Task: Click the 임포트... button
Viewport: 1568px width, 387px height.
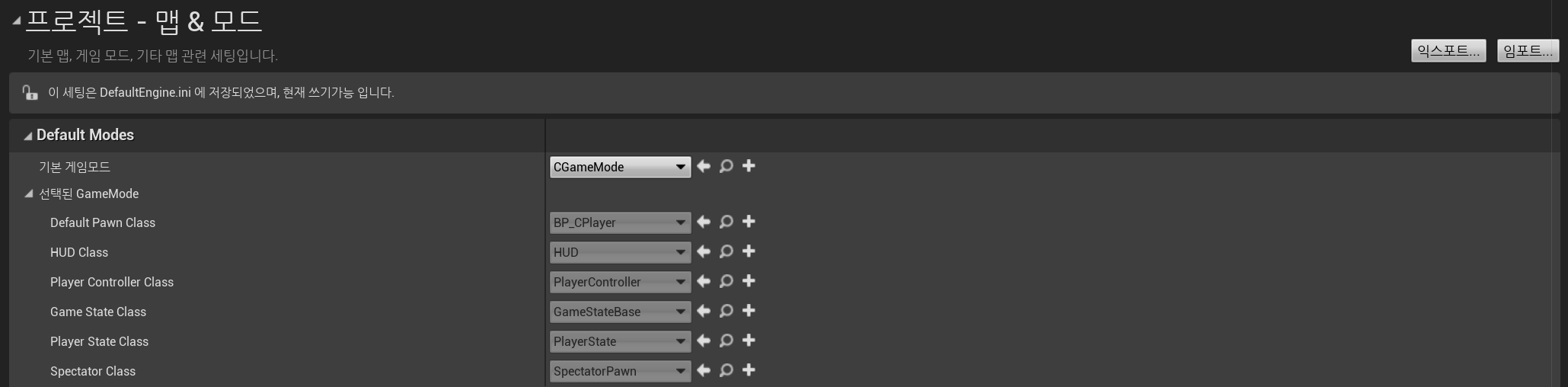Action: (1528, 51)
